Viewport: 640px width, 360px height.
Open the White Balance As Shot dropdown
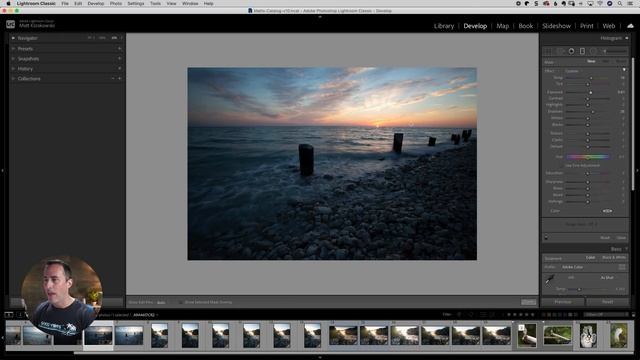click(607, 278)
